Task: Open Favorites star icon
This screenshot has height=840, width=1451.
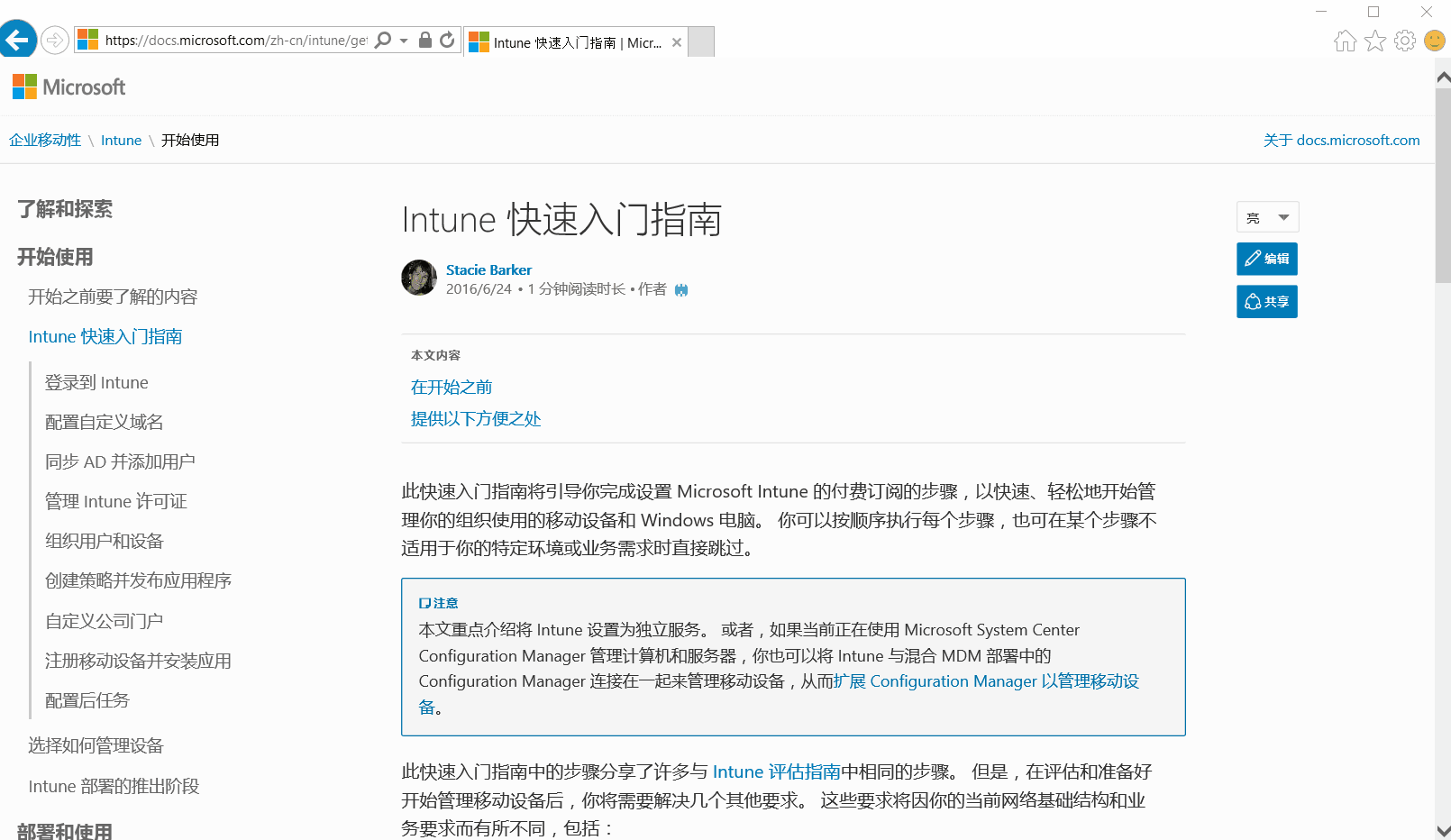Action: point(1375,41)
